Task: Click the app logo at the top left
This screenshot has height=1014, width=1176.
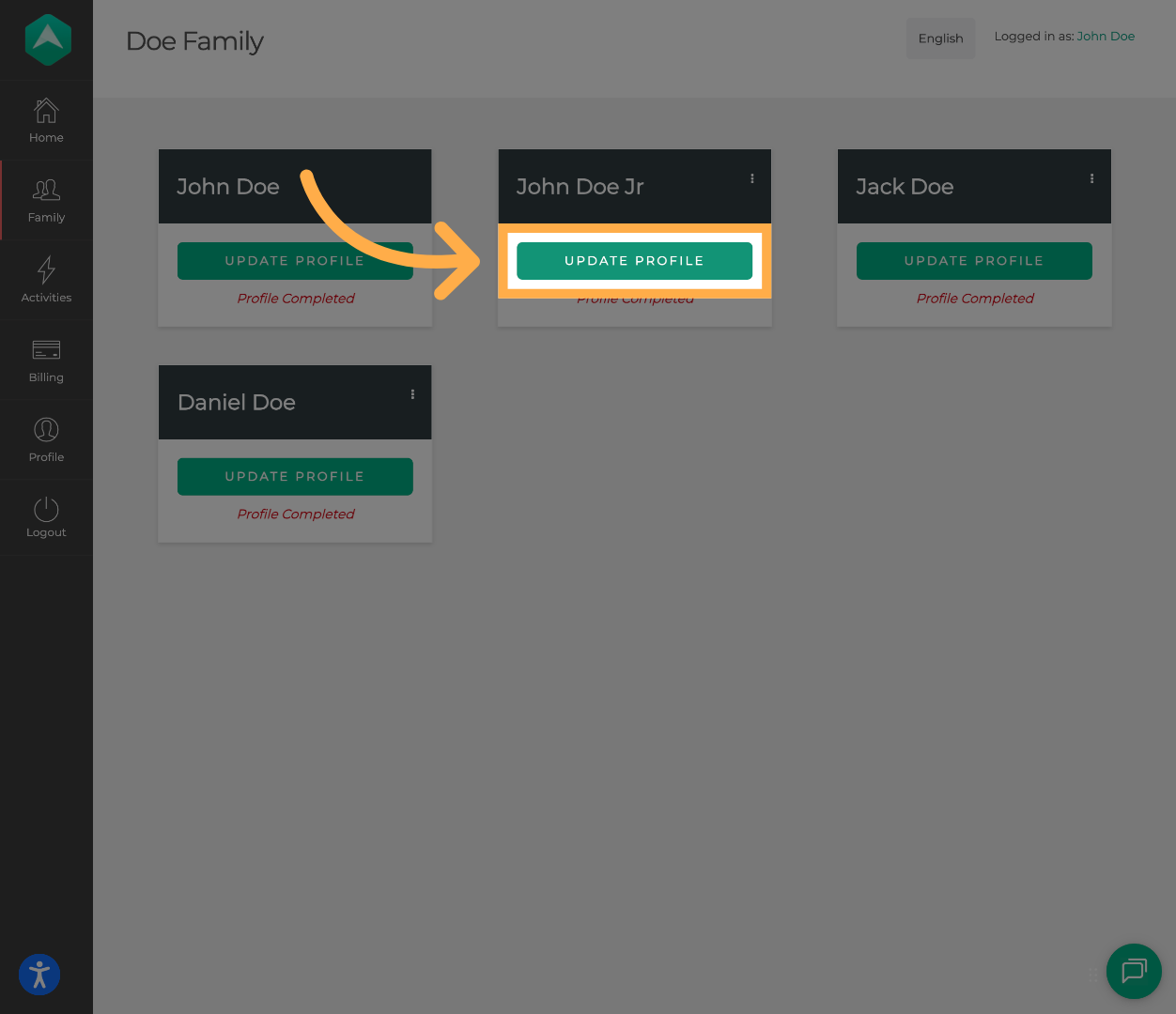Action: coord(46,39)
